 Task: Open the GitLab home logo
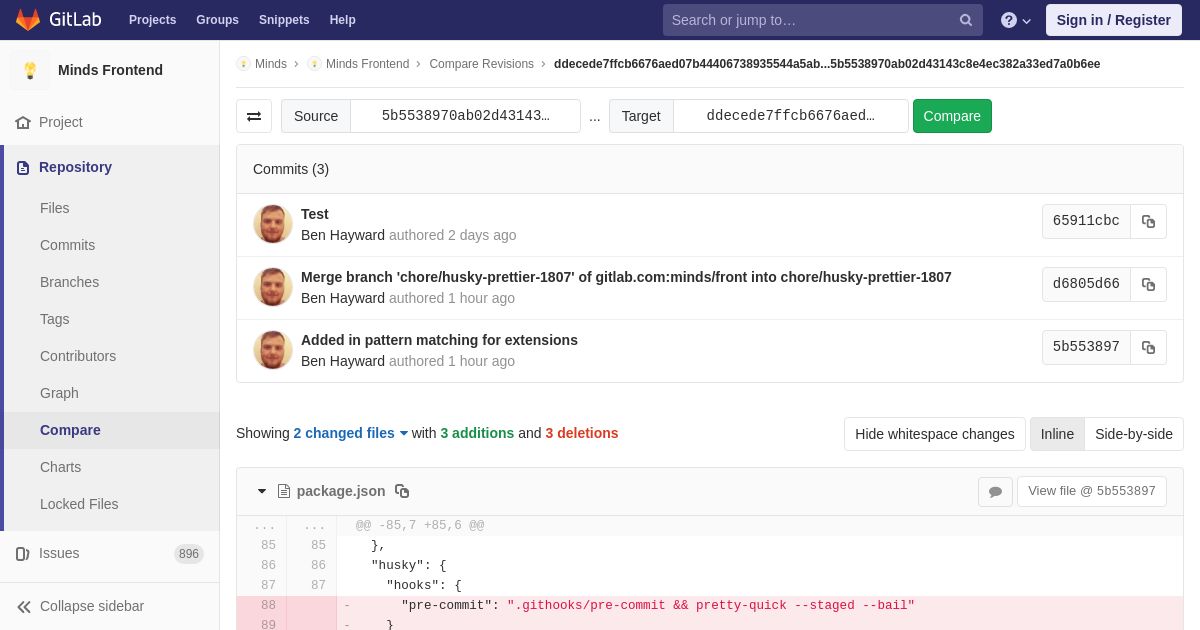pos(58,20)
